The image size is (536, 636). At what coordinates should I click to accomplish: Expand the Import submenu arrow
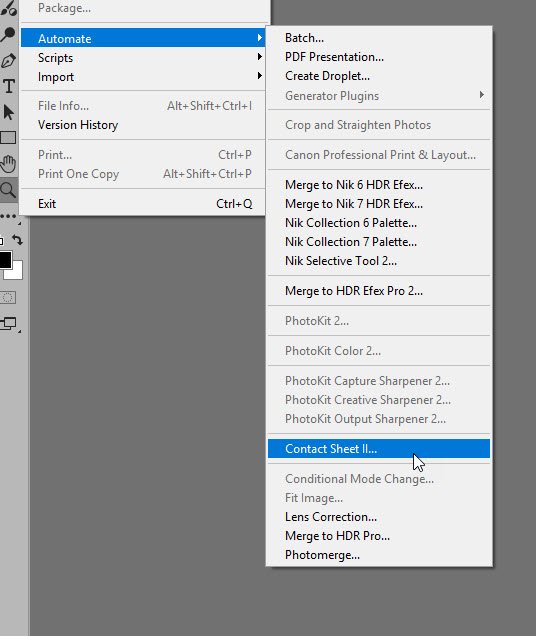pyautogui.click(x=259, y=76)
